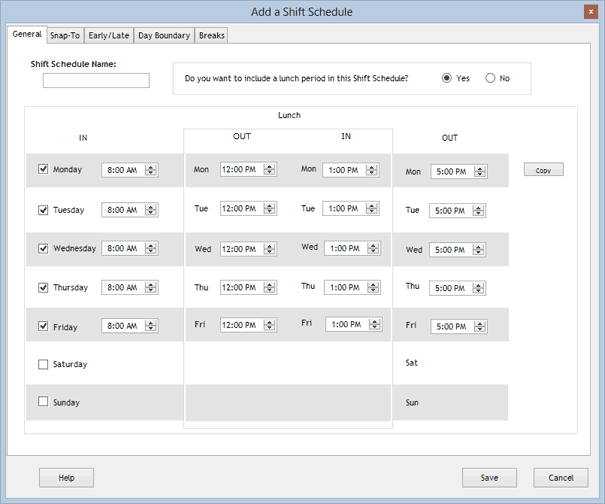This screenshot has width=605, height=504.
Task: Enable the Saturday checkbox
Action: (43, 364)
